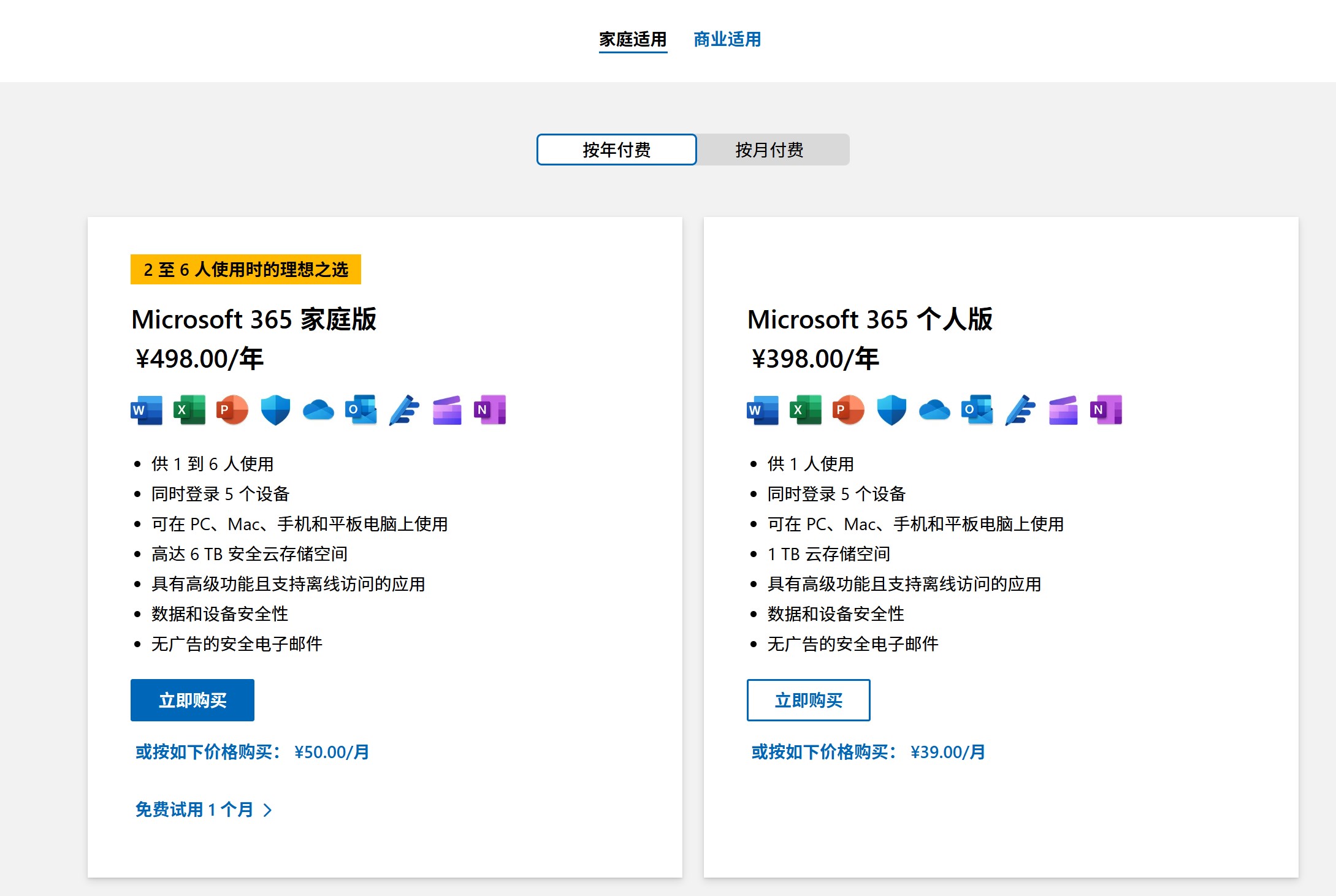Click OneNote icon in 个人版 card
The image size is (1336, 896).
(1106, 410)
